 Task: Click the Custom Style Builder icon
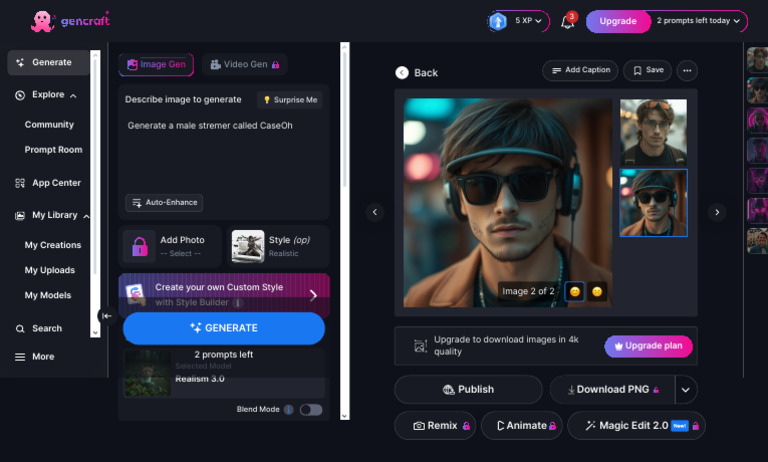pyautogui.click(x=136, y=294)
